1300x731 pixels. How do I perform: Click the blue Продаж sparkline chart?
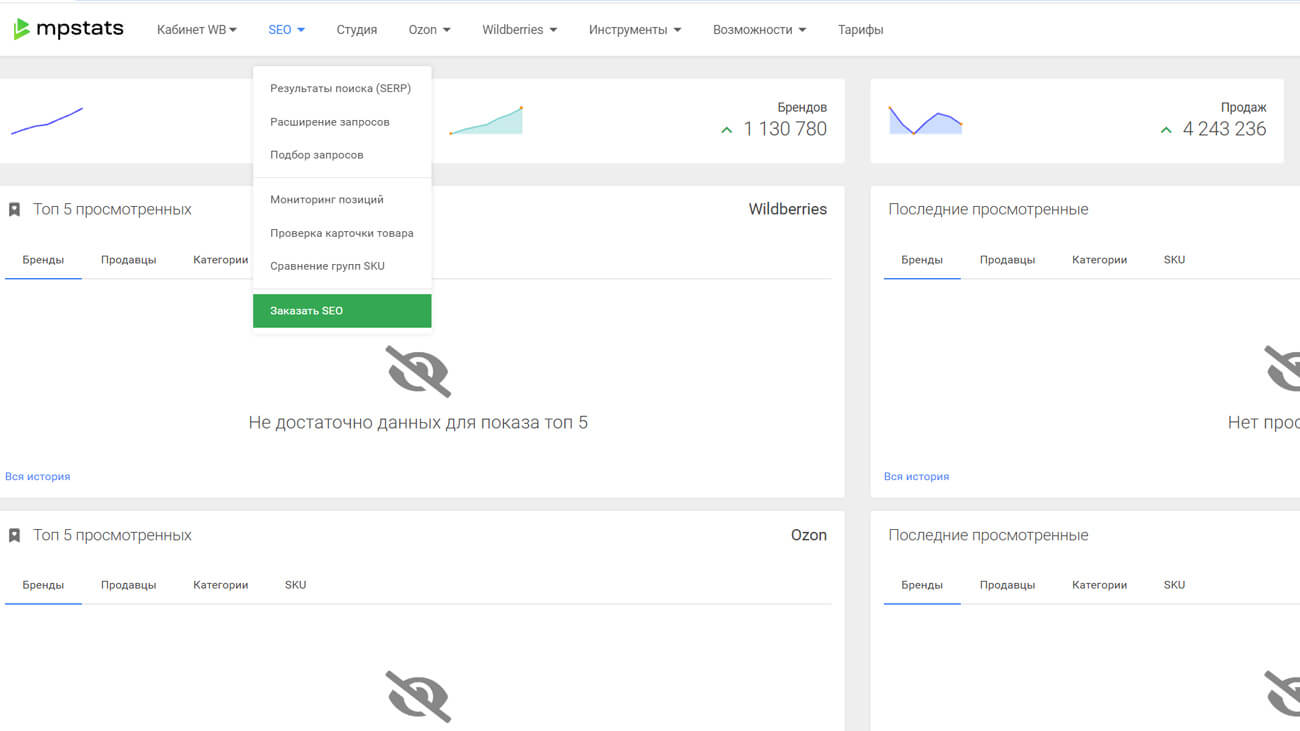pyautogui.click(x=925, y=121)
